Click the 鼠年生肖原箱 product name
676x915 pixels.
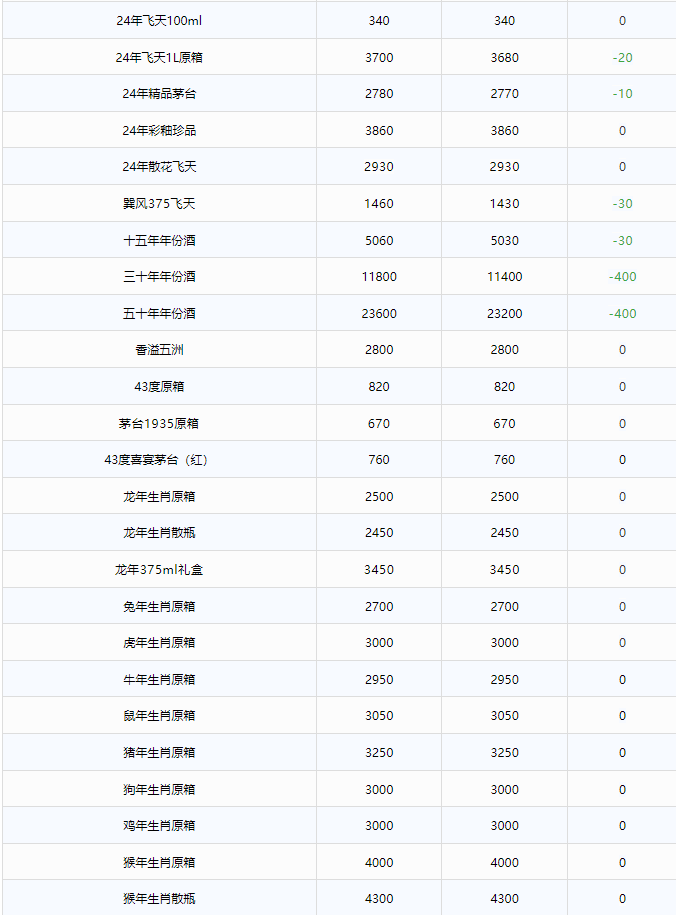pos(159,715)
